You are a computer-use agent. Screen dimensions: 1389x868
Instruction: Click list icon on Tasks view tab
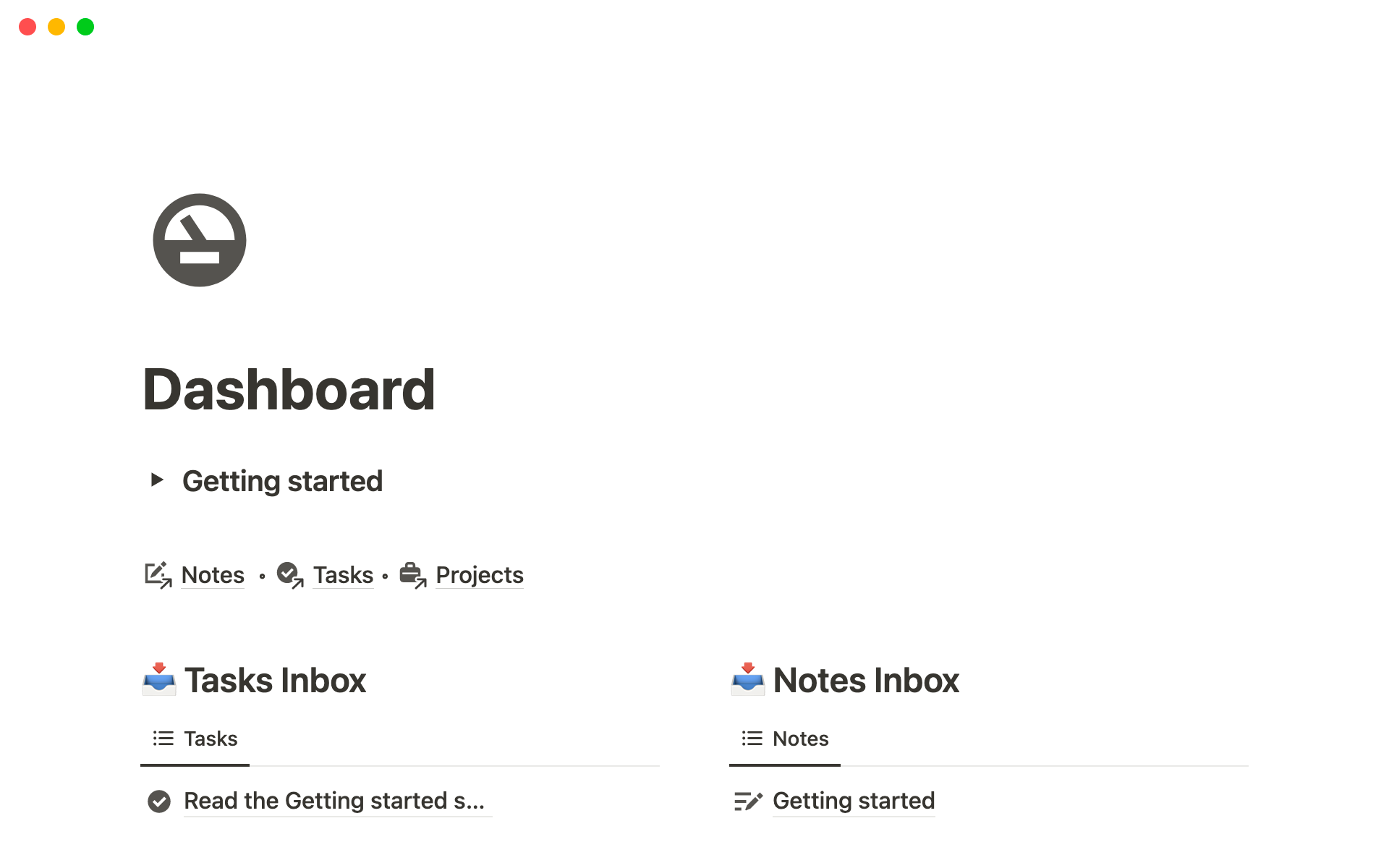tap(163, 739)
